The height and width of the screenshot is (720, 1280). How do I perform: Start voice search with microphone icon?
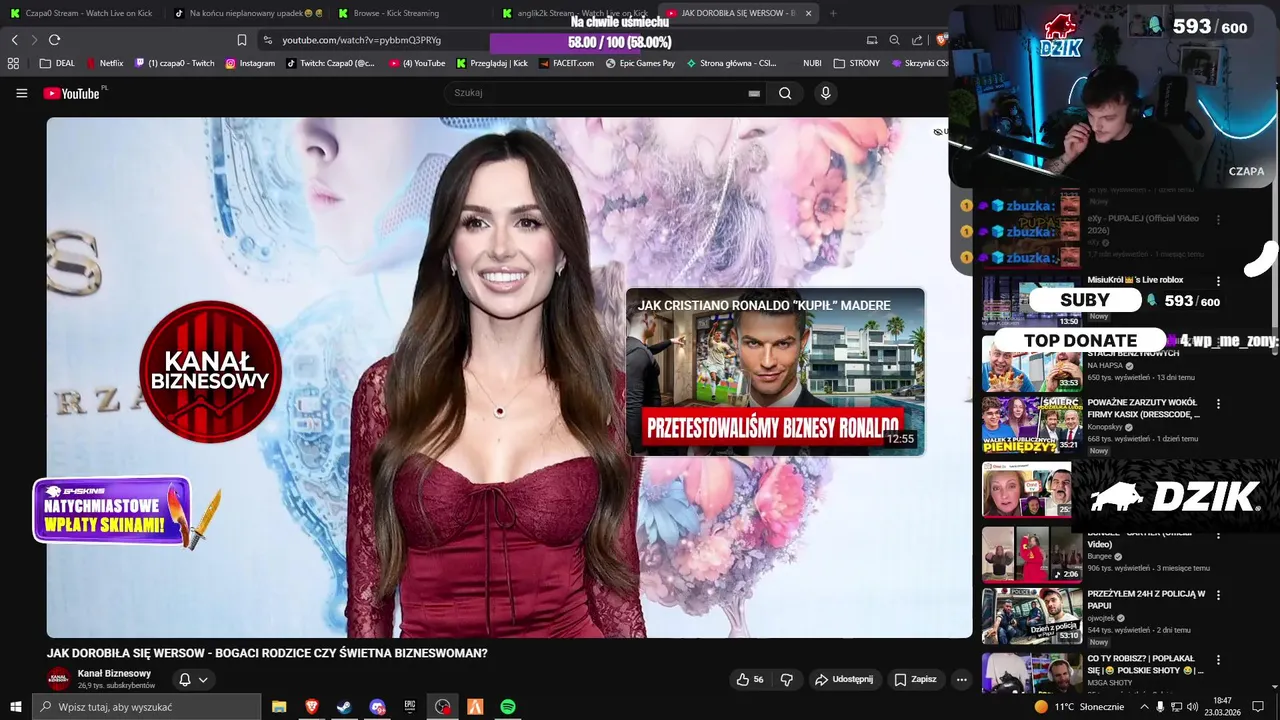pos(825,93)
